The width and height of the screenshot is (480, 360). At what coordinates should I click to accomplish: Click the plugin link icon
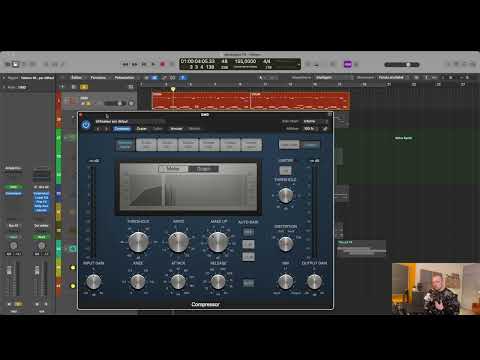[x=325, y=129]
